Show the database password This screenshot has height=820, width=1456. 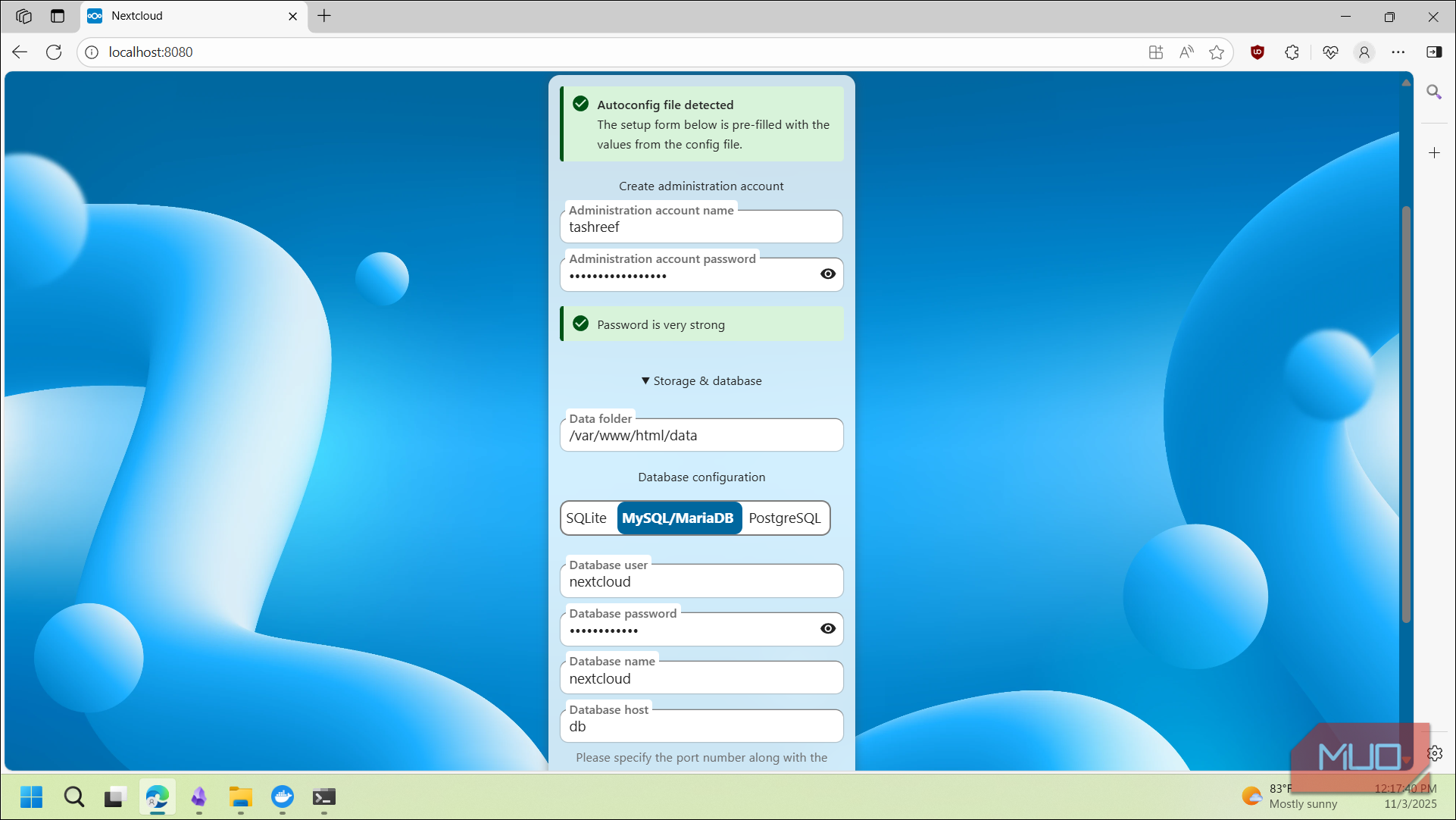click(x=826, y=628)
